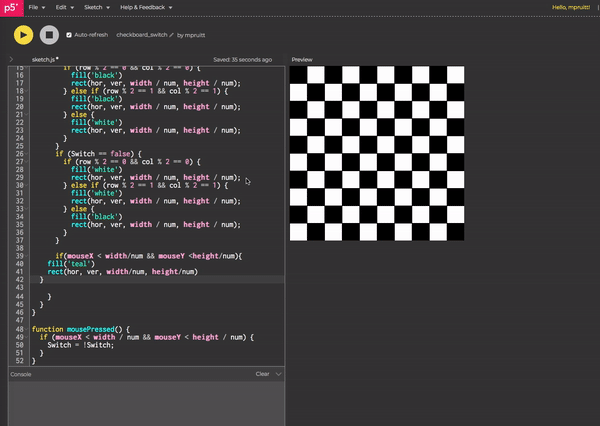
Task: Fold the mousePressed function at line 48
Action: [x=27, y=329]
